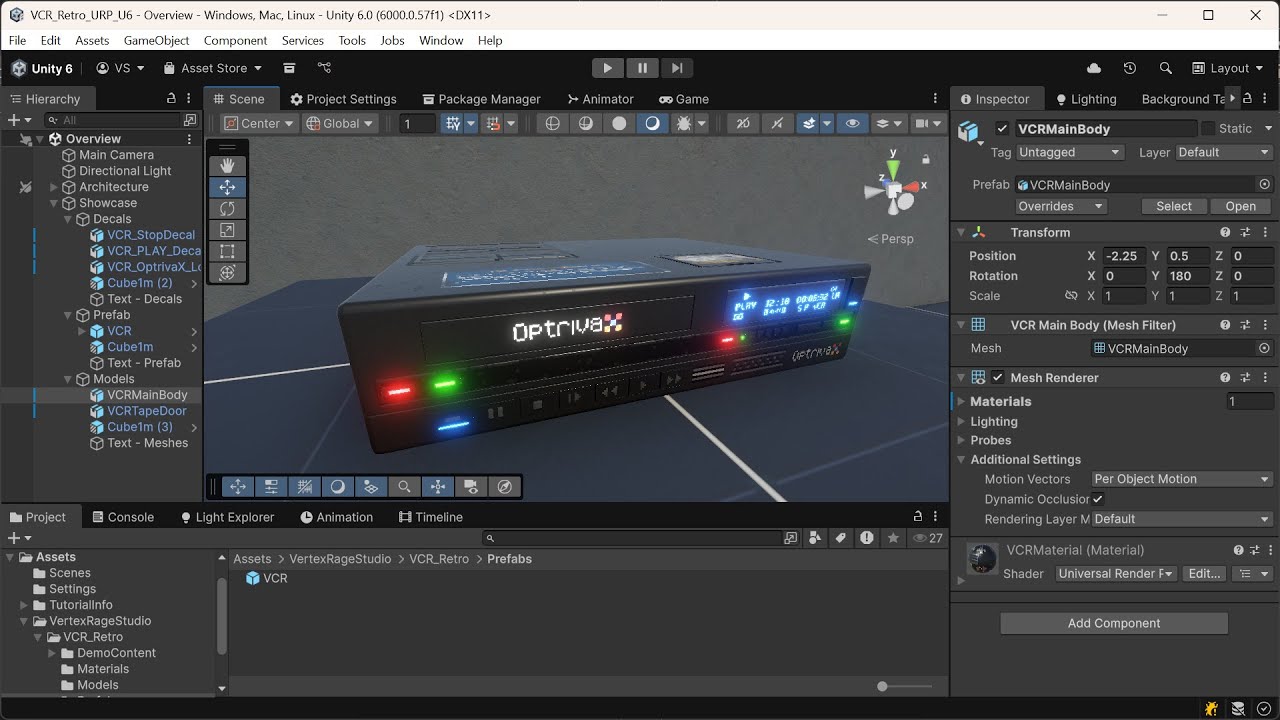
Task: Toggle the Hierarchy panel lock
Action: click(x=171, y=99)
